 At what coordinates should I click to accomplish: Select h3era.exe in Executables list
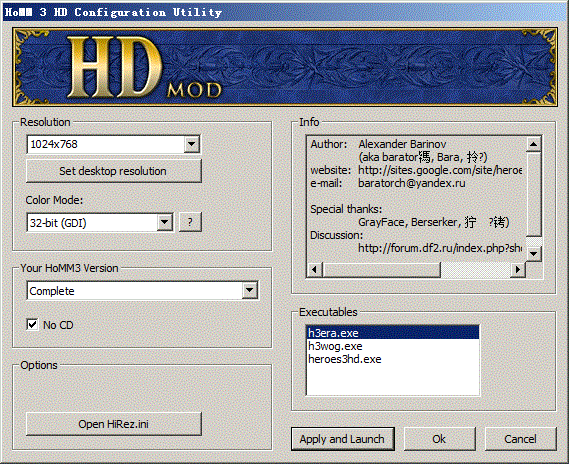click(x=393, y=333)
